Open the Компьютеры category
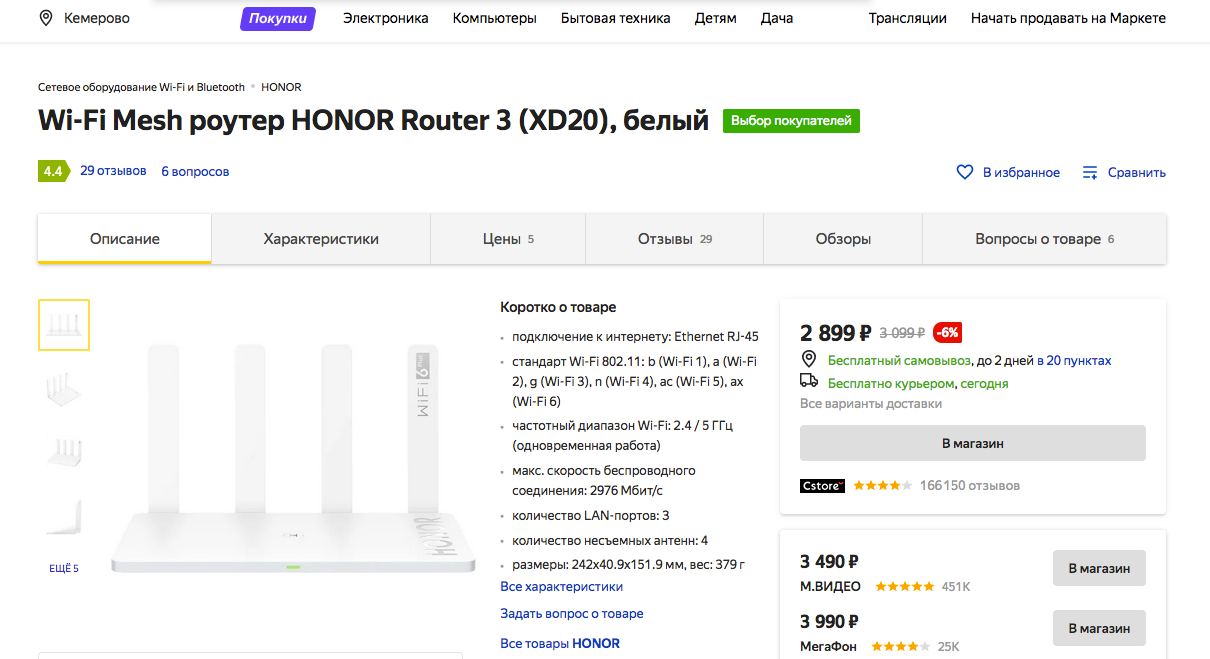Screen dimensions: 1210x659 point(495,18)
